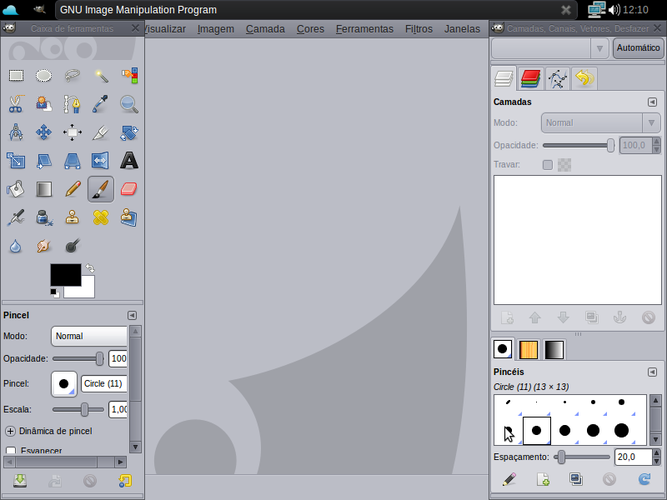The width and height of the screenshot is (667, 500).
Task: Open the Camadas Modo Normal dropdown
Action: click(601, 123)
